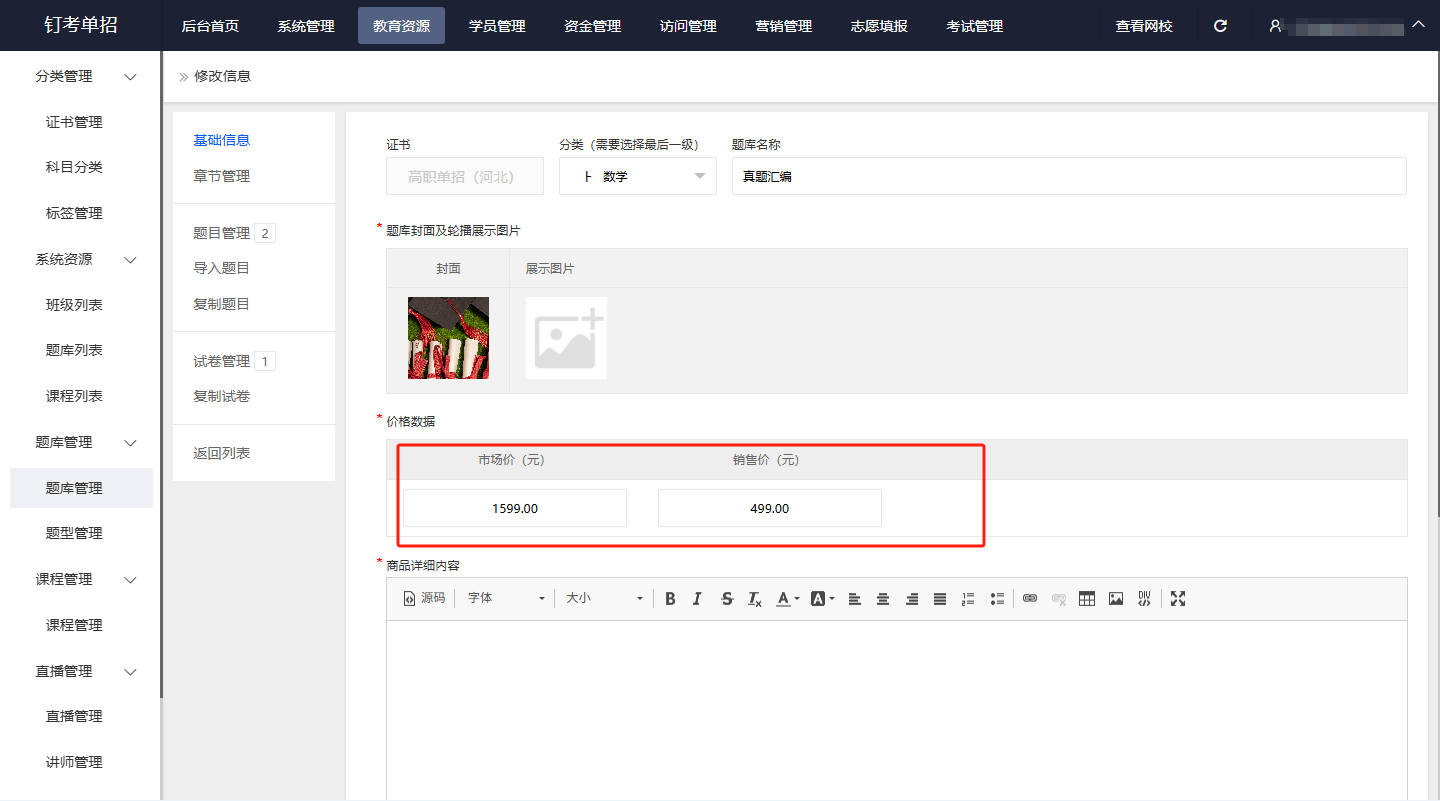Click the refresh icon in the top bar
This screenshot has width=1440, height=801.
pos(1220,26)
